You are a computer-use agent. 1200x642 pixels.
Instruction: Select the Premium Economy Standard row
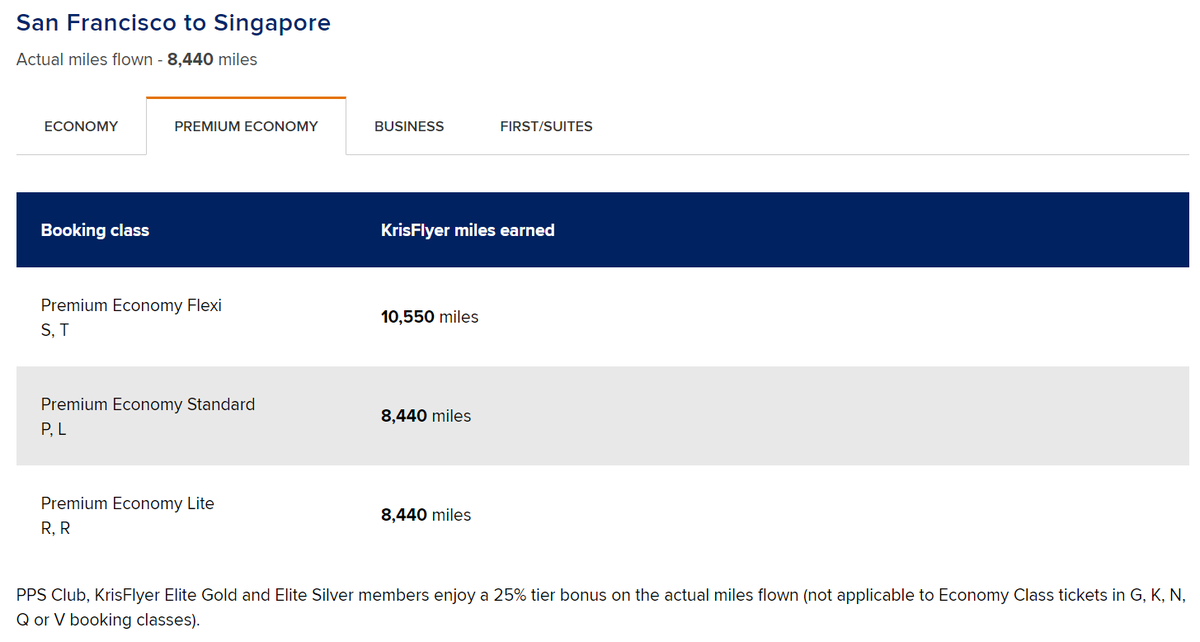click(x=148, y=404)
